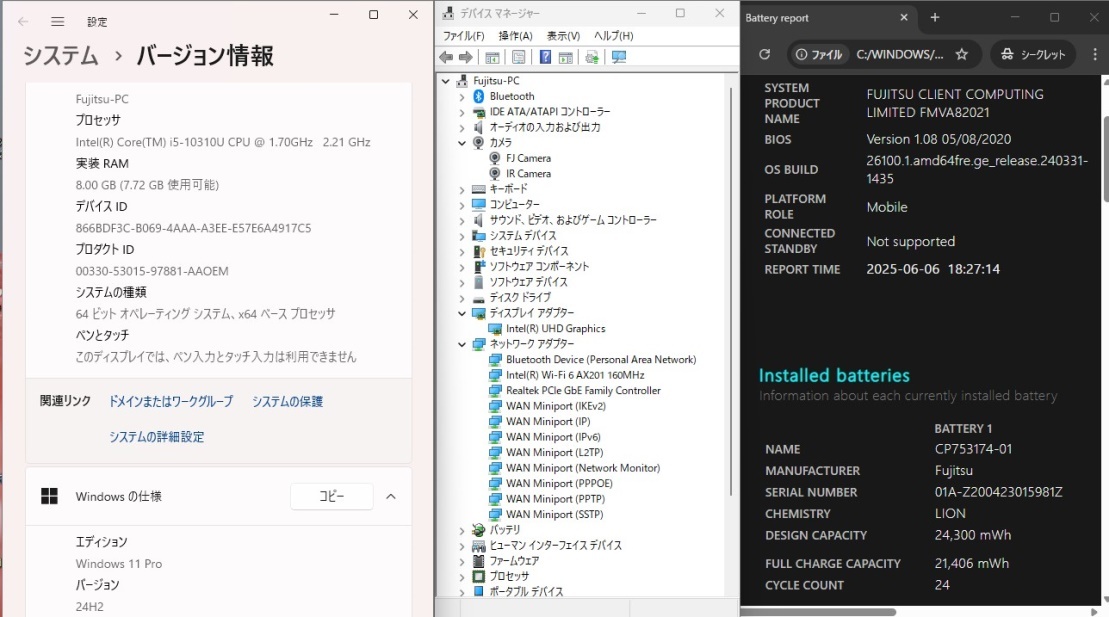This screenshot has height=617, width=1109.
Task: Open ドメインまたはワークグループ link
Action: (x=170, y=401)
